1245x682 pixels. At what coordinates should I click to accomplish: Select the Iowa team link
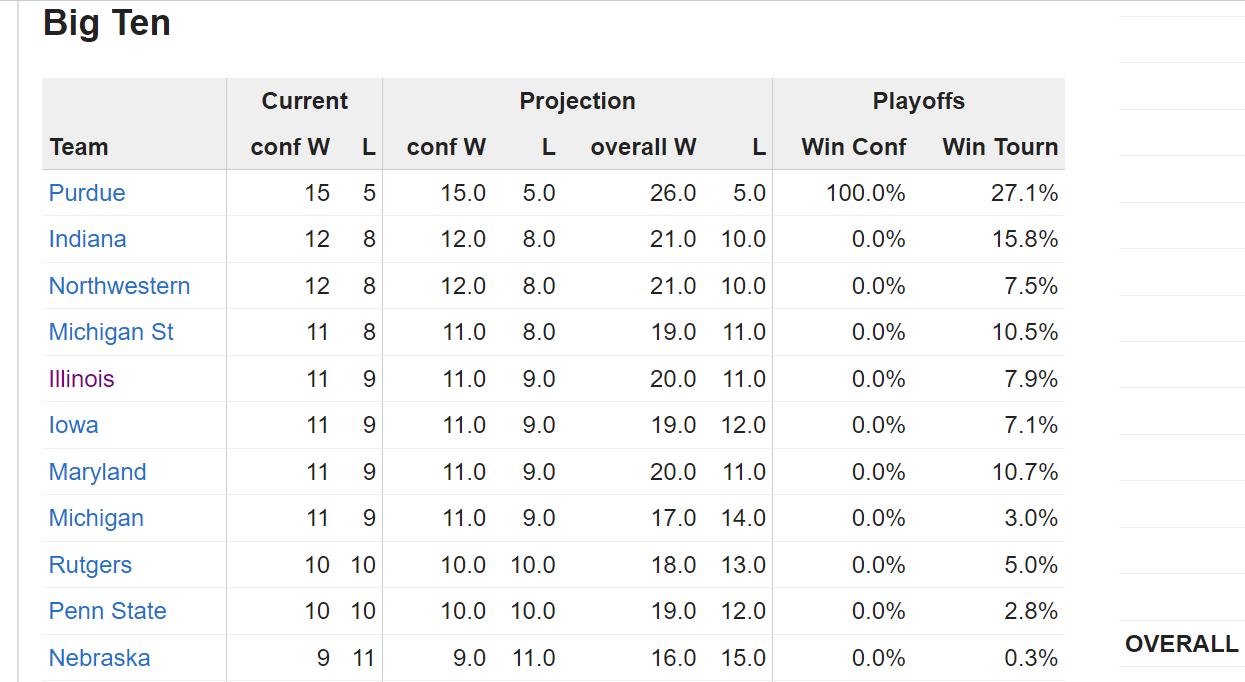(73, 425)
